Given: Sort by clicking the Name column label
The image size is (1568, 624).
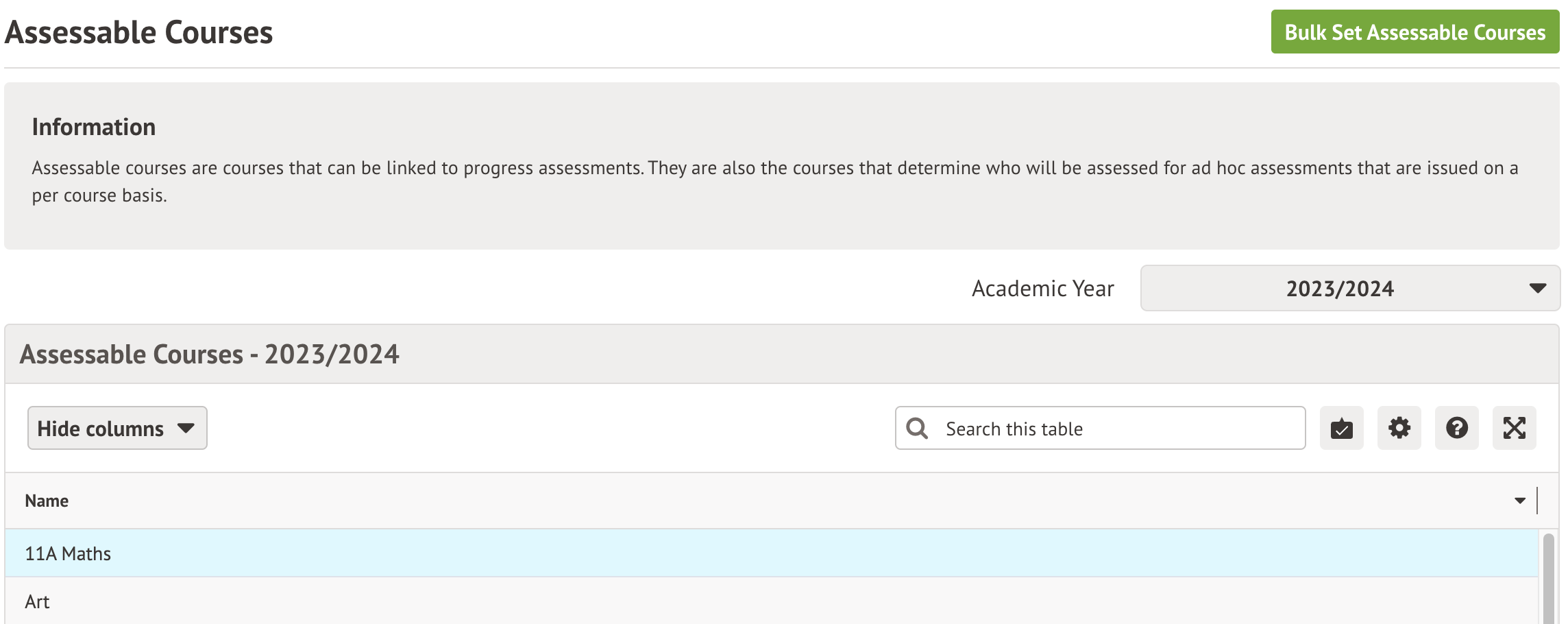Looking at the screenshot, I should [47, 501].
